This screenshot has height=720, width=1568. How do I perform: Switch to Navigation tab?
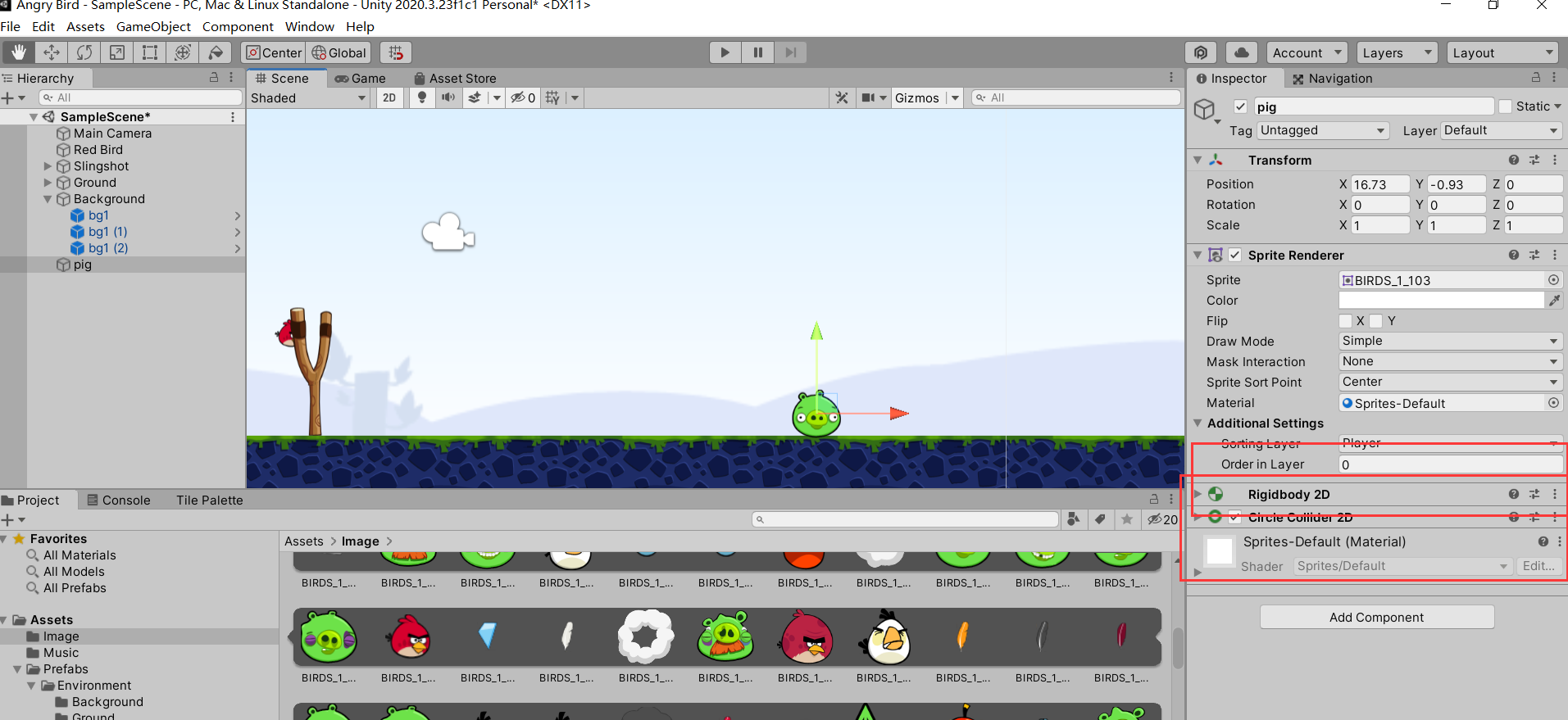point(1332,78)
